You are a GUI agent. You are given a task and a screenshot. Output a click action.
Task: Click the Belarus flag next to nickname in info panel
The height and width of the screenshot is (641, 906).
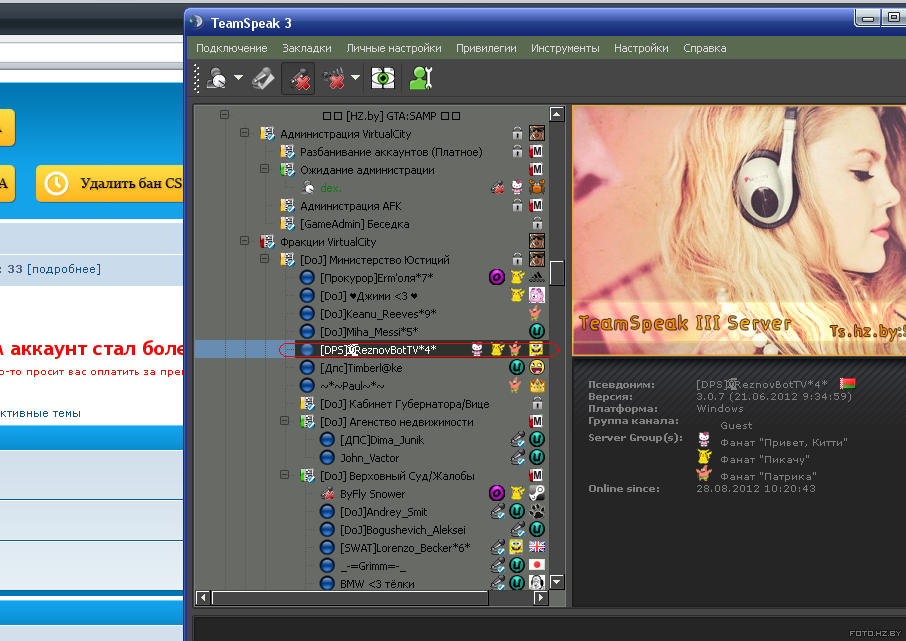point(848,383)
